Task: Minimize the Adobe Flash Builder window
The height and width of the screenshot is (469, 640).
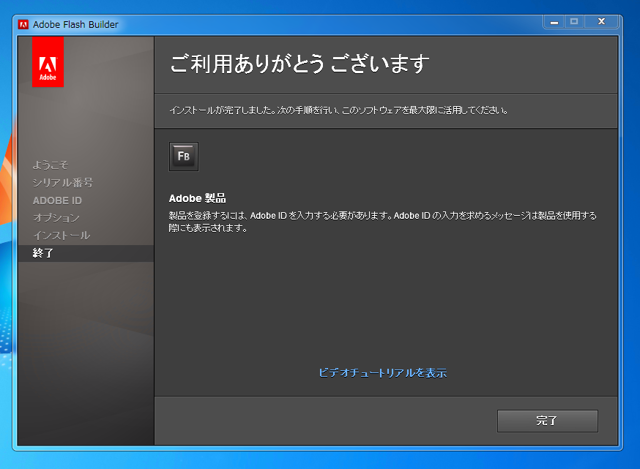Action: point(554,22)
